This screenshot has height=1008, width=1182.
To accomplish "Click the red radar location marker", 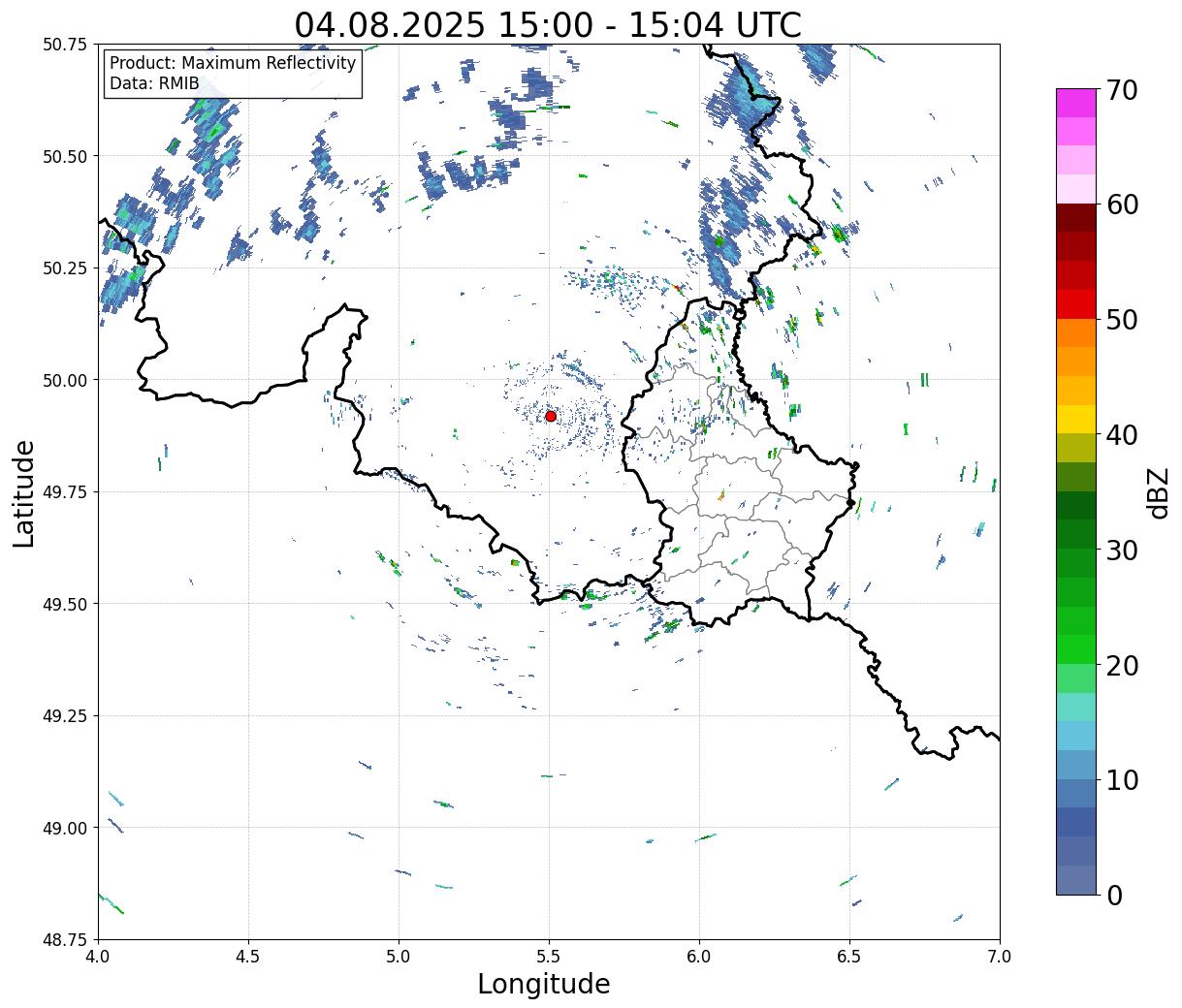I will 551,416.
